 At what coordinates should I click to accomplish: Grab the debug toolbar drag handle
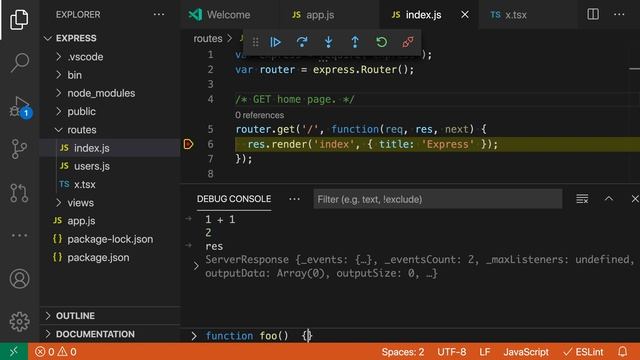click(255, 42)
